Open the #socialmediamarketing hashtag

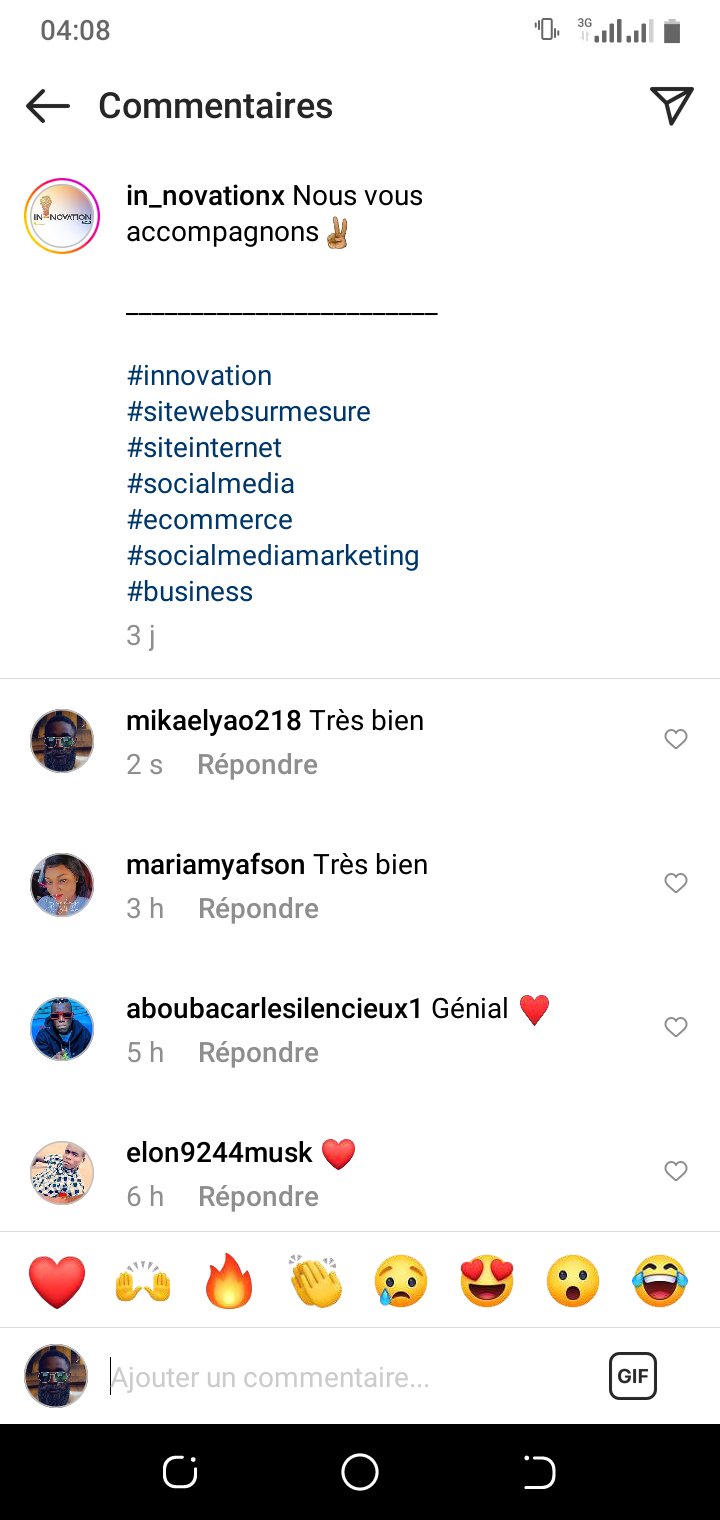273,556
